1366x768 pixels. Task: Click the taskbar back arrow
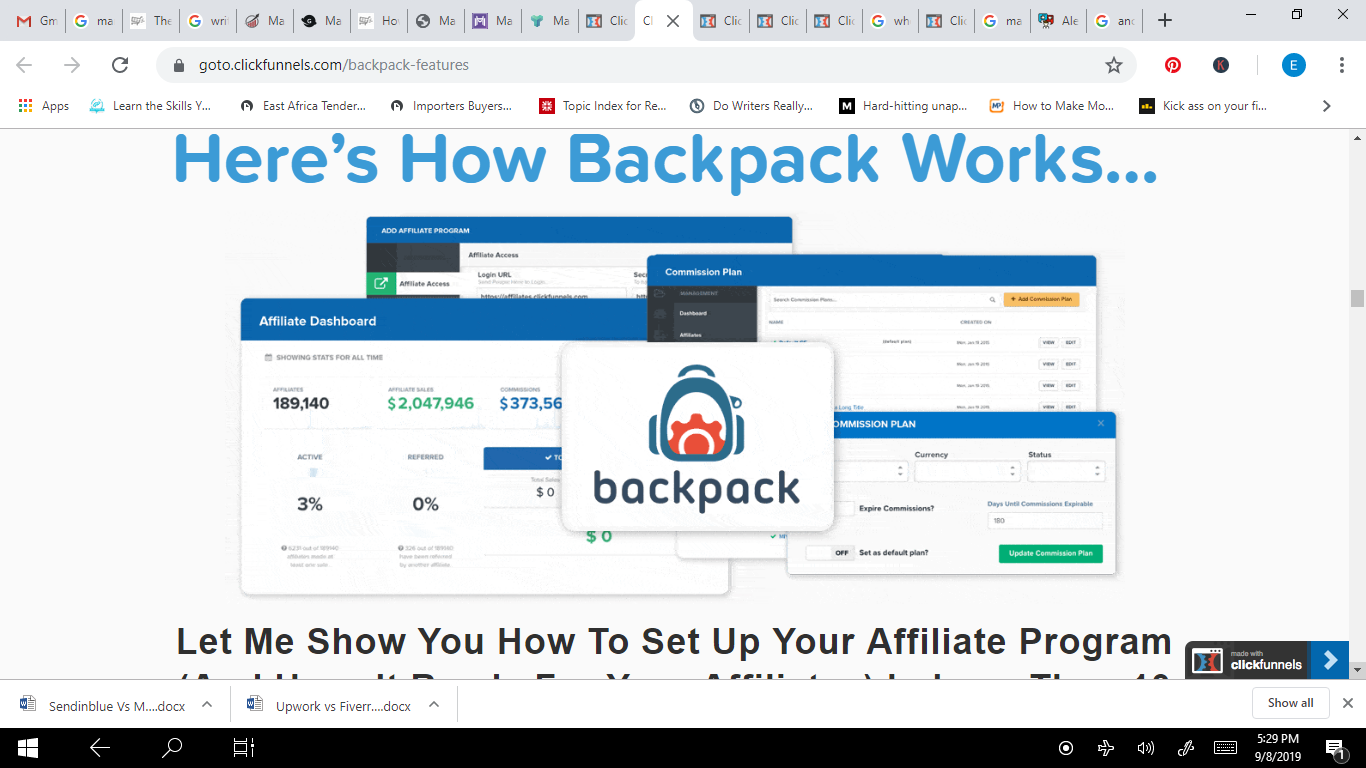(x=100, y=748)
